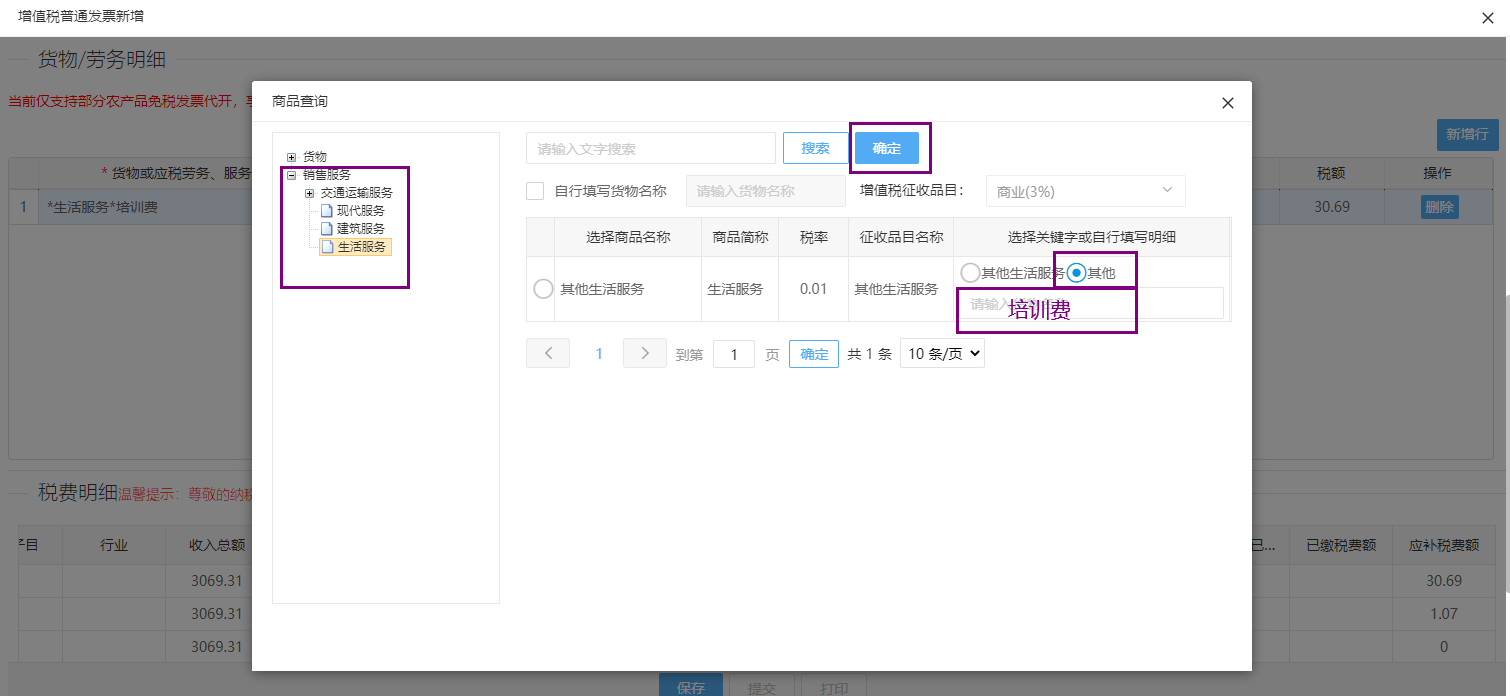Go to previous page arrow
1510x696 pixels.
coord(548,353)
